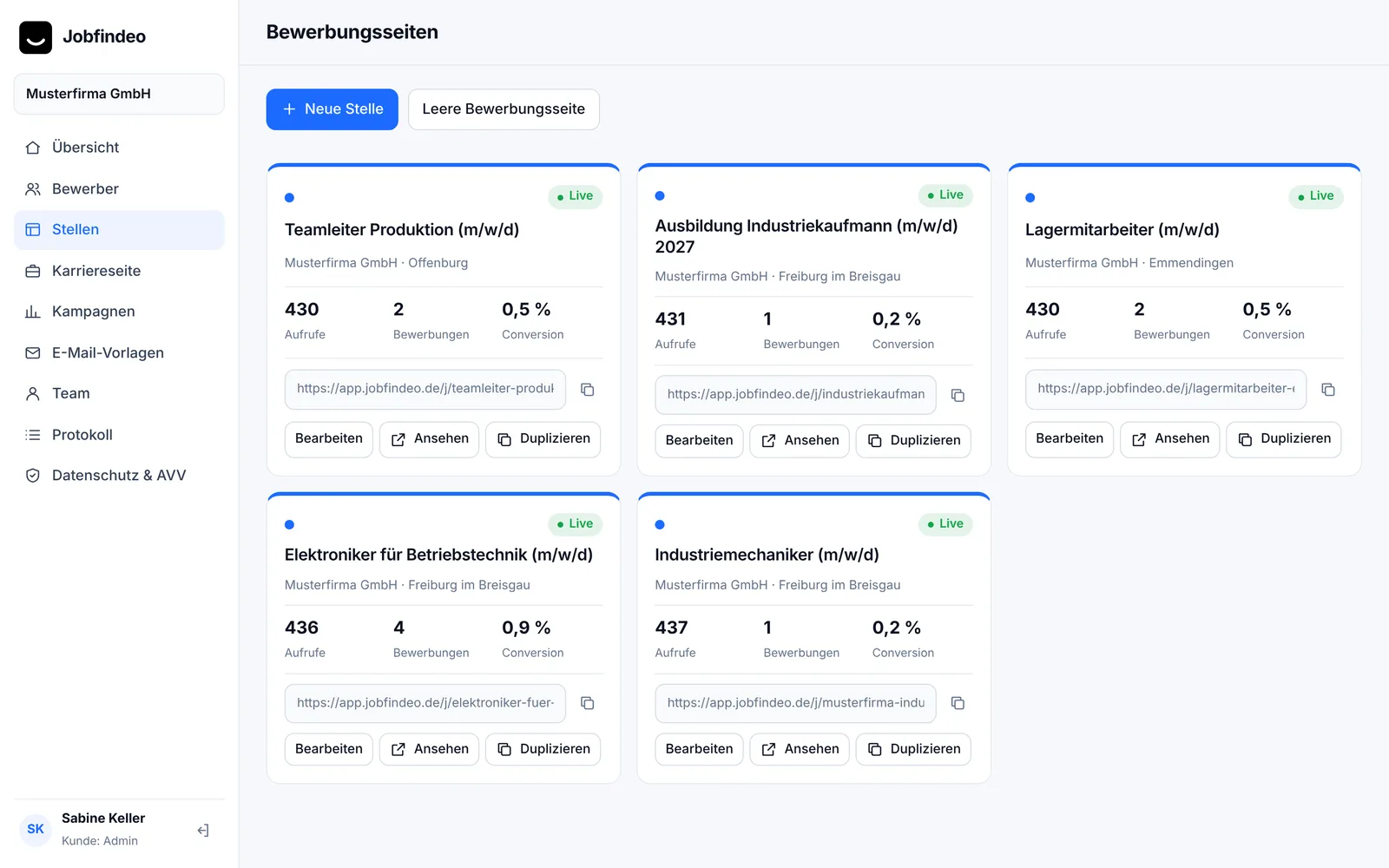
Task: Click the Lagermitarbeiter (m/w/d) card title
Action: (x=1122, y=230)
